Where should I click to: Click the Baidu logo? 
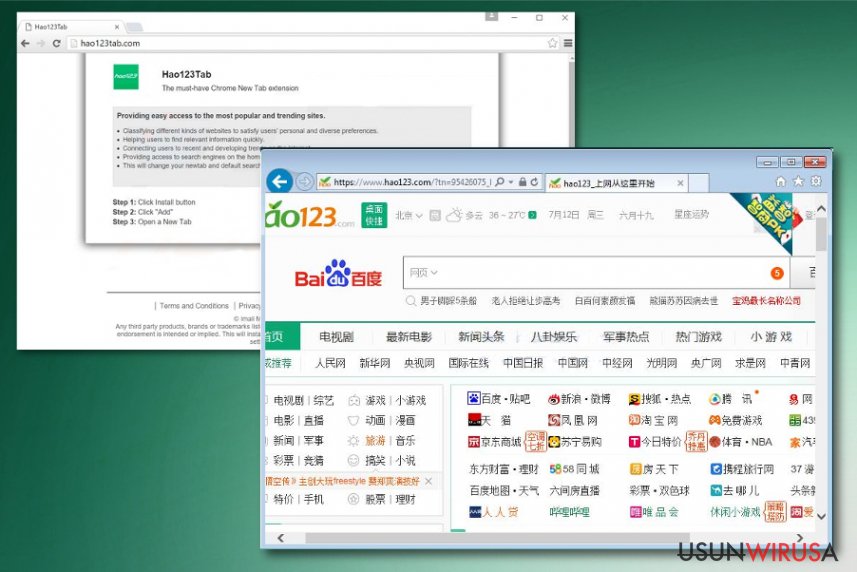(338, 274)
